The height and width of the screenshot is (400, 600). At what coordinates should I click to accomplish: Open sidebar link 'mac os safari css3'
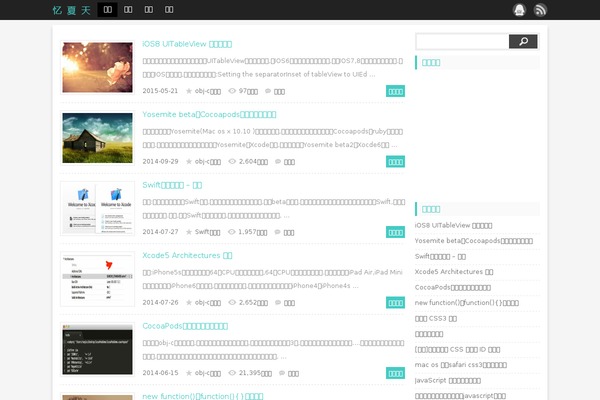tap(461, 365)
